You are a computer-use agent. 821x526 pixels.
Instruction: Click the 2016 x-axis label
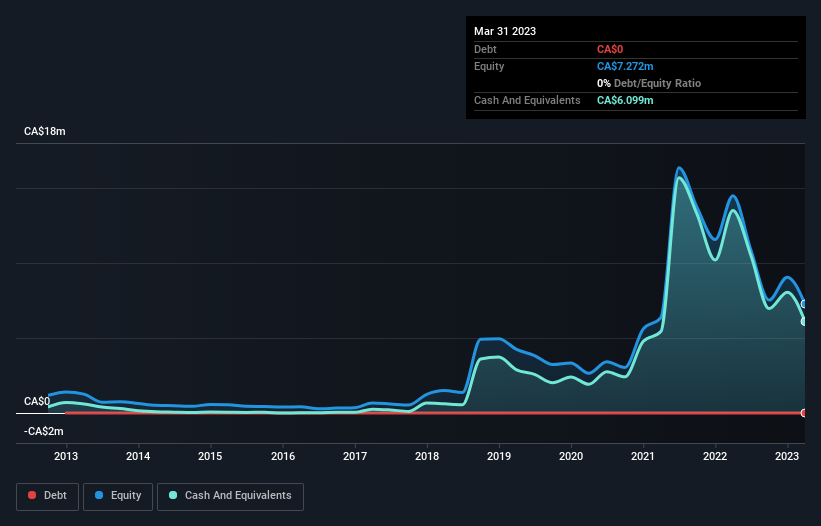(x=283, y=456)
